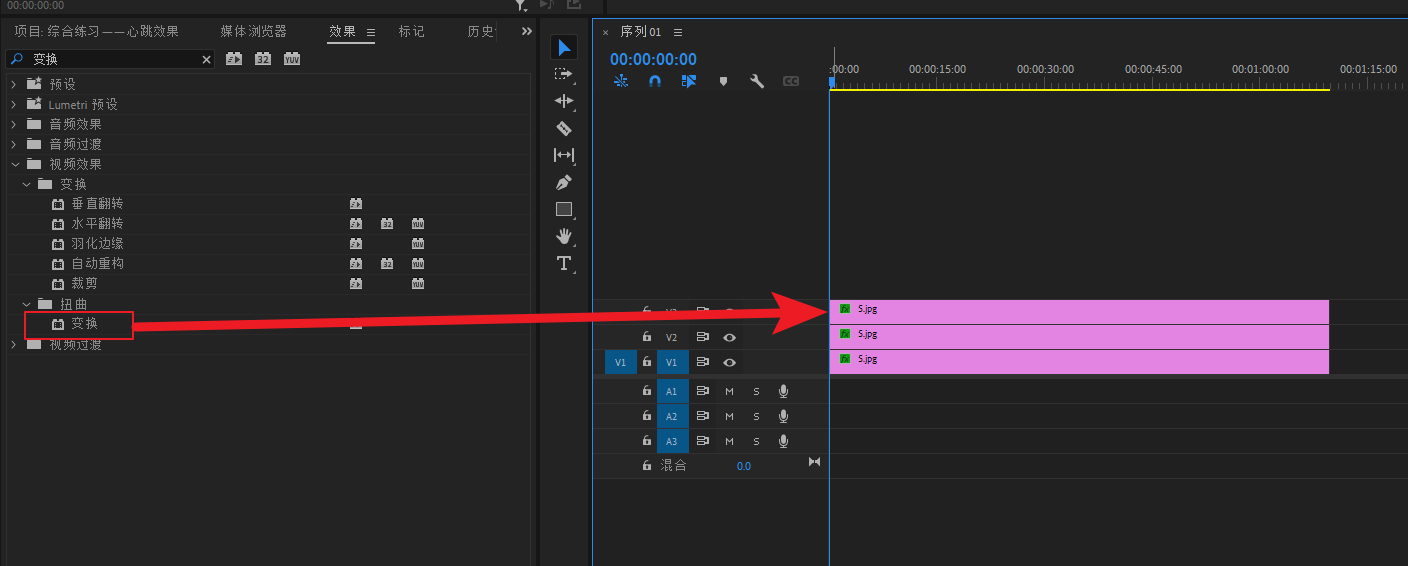Expand the Lumetri 预设 folder
Viewport: 1408px width, 566px height.
[x=14, y=104]
